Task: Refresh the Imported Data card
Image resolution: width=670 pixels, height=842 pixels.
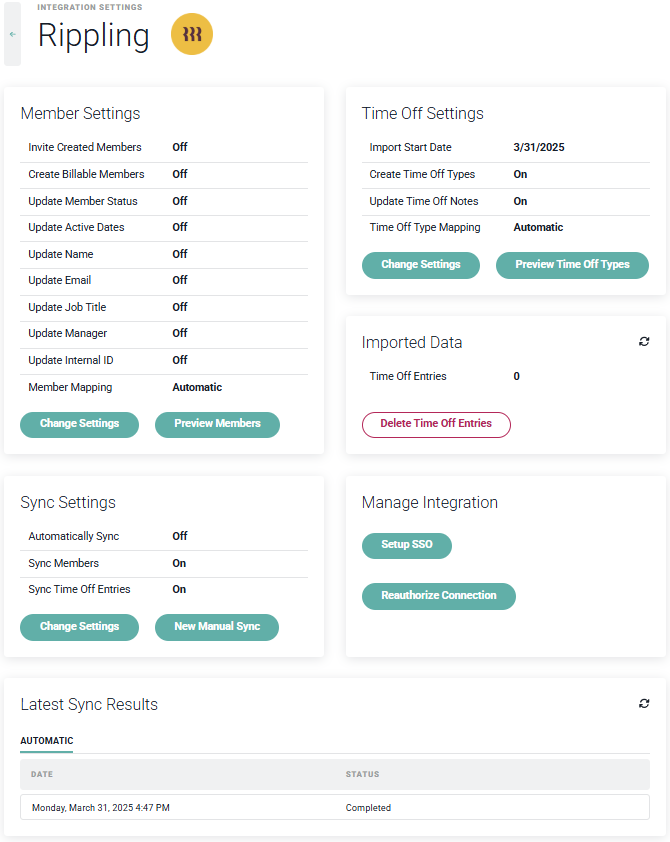Action: (644, 342)
